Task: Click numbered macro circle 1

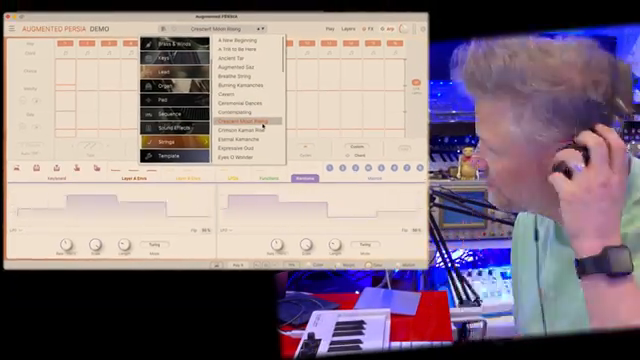Action: [x=330, y=168]
